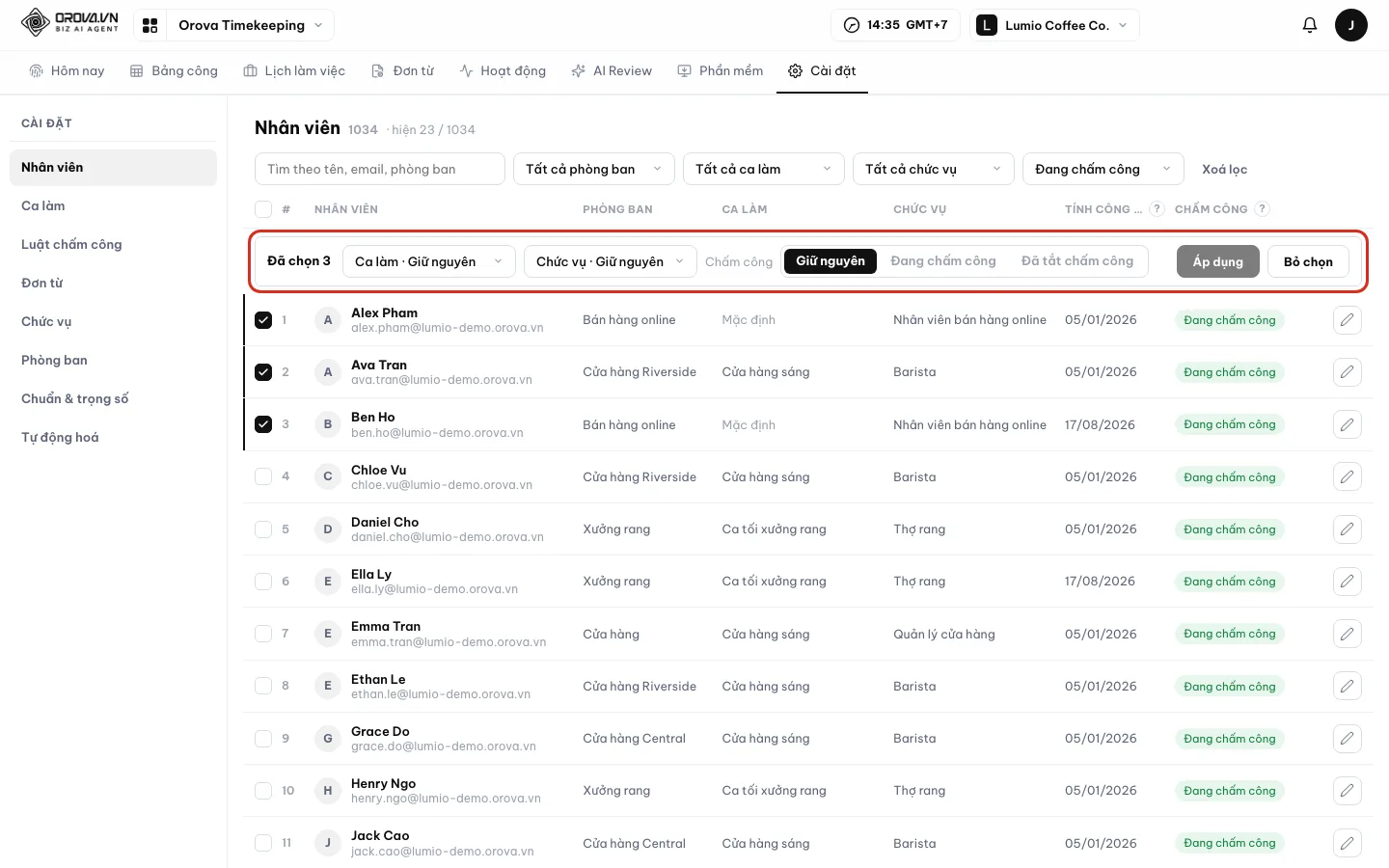This screenshot has height=868, width=1389.
Task: Select the Đã tắt chấm công option
Action: click(x=1077, y=260)
